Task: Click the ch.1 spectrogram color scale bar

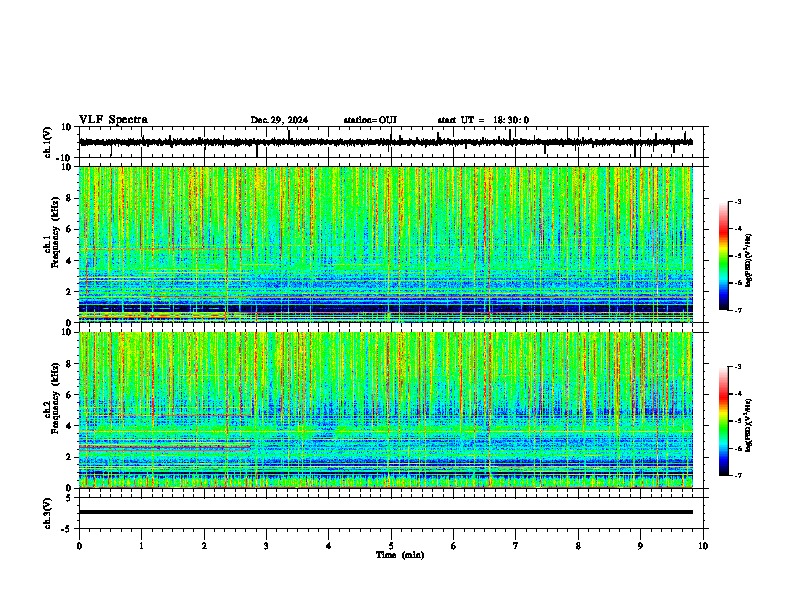Action: click(x=724, y=256)
